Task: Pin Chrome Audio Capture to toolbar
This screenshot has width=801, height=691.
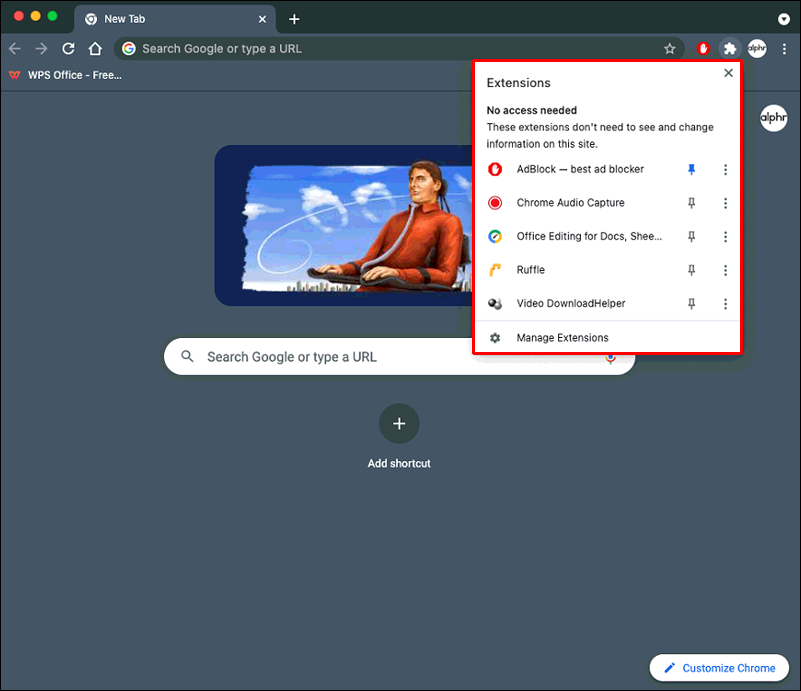Action: coord(691,203)
